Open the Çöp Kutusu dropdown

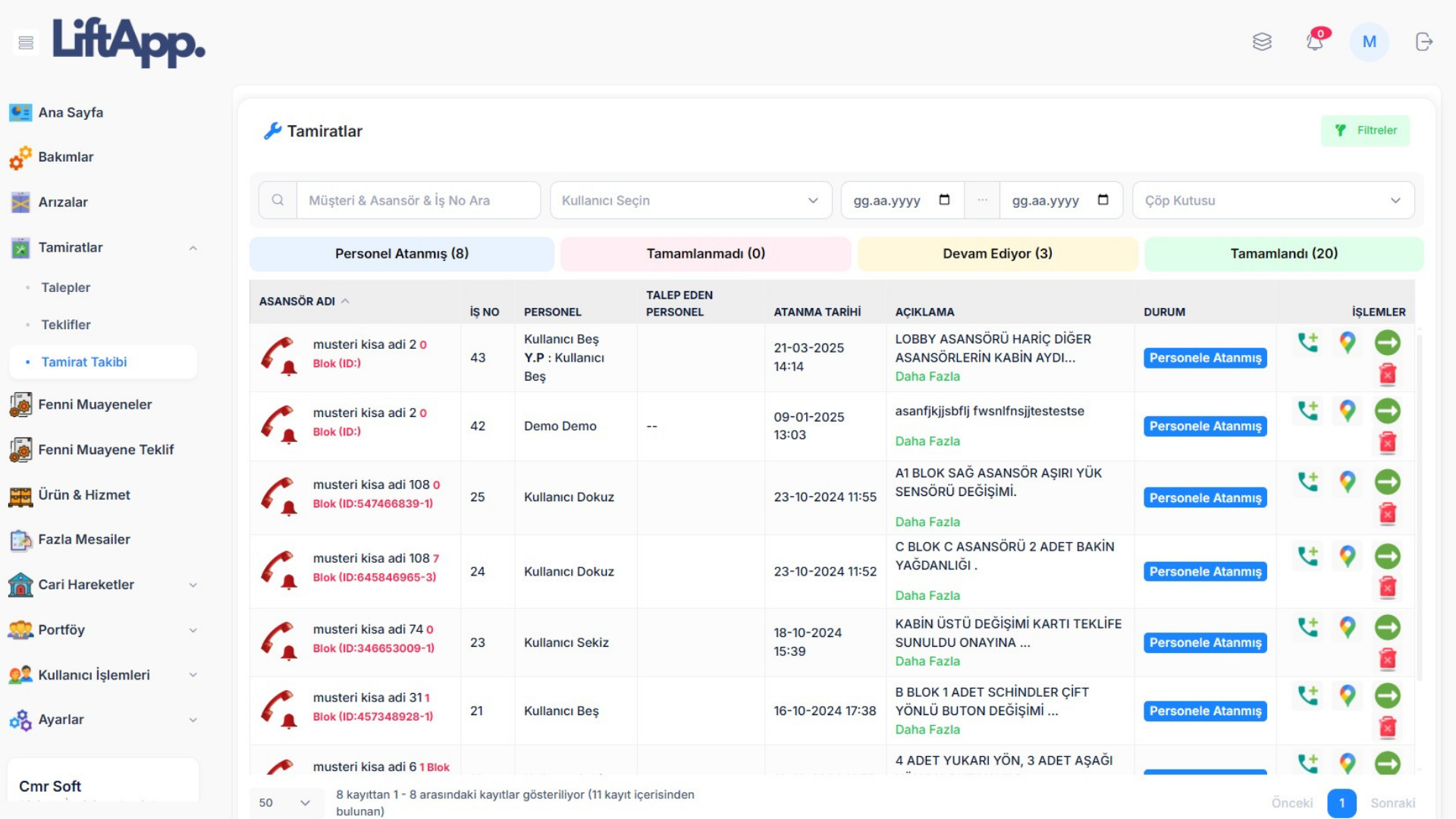1272,200
